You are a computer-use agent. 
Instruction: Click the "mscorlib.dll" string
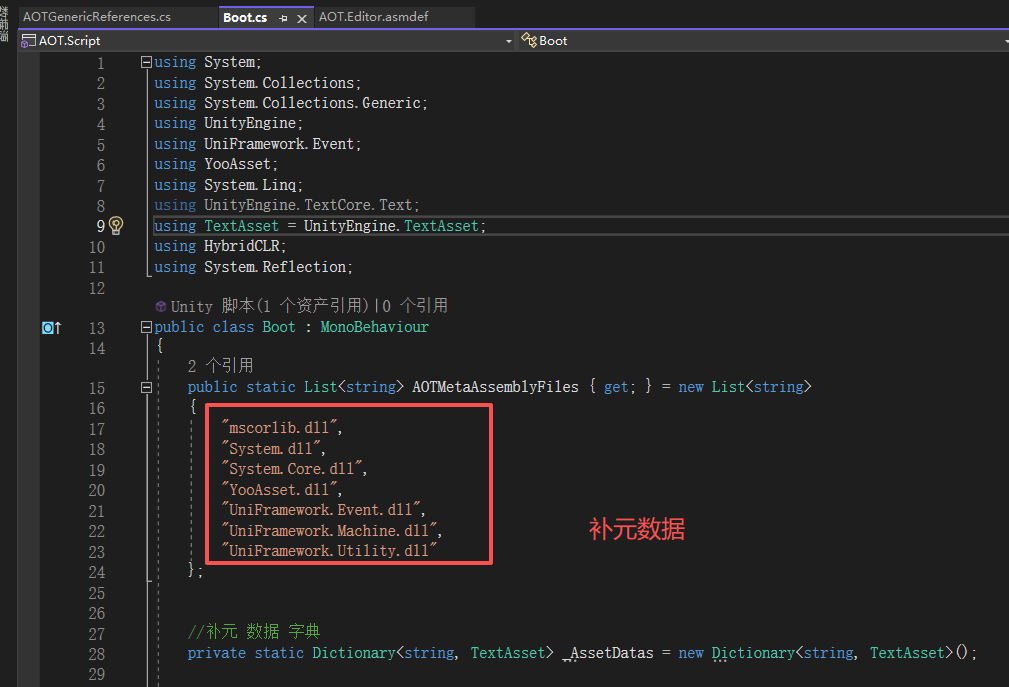tap(279, 427)
